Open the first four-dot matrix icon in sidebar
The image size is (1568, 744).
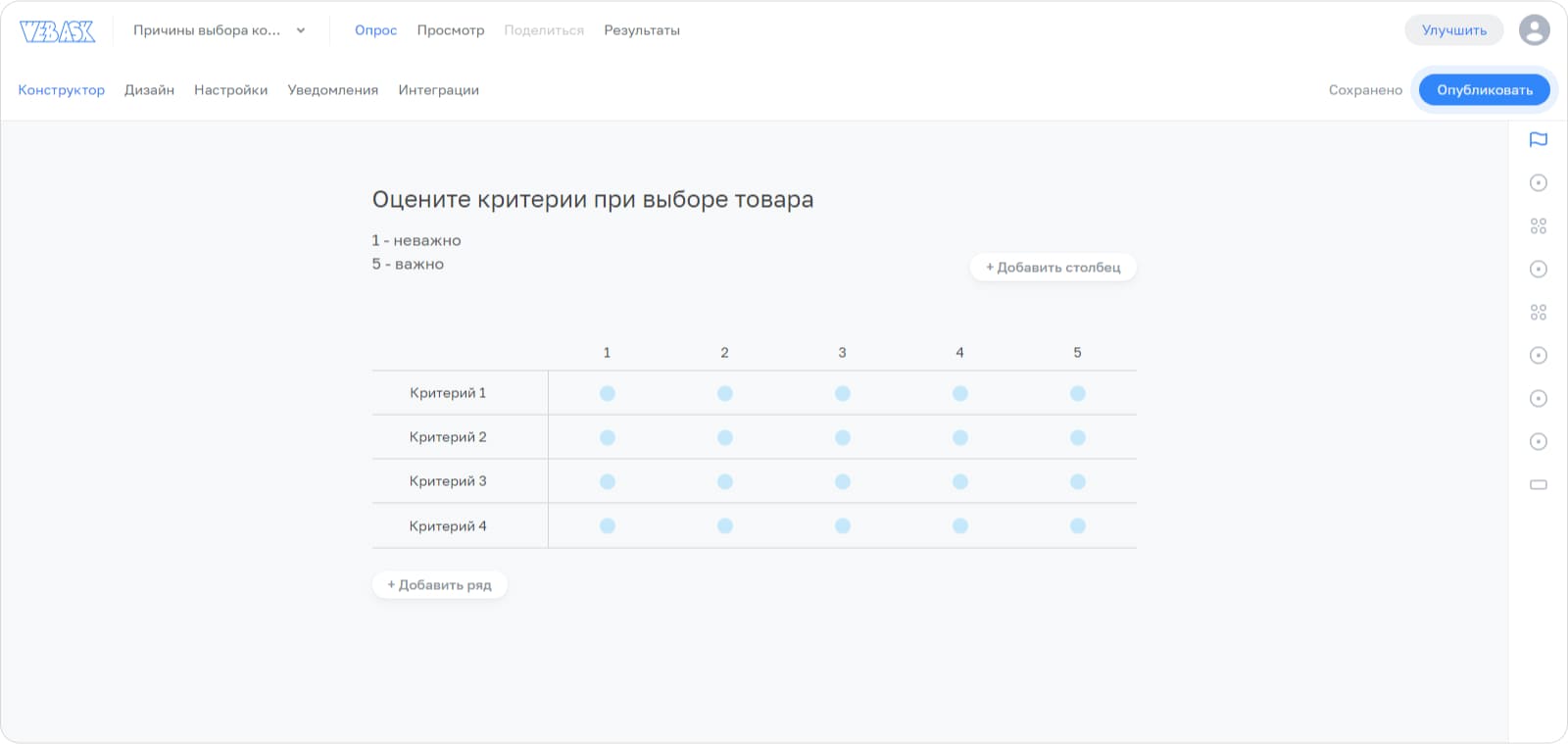1538,226
